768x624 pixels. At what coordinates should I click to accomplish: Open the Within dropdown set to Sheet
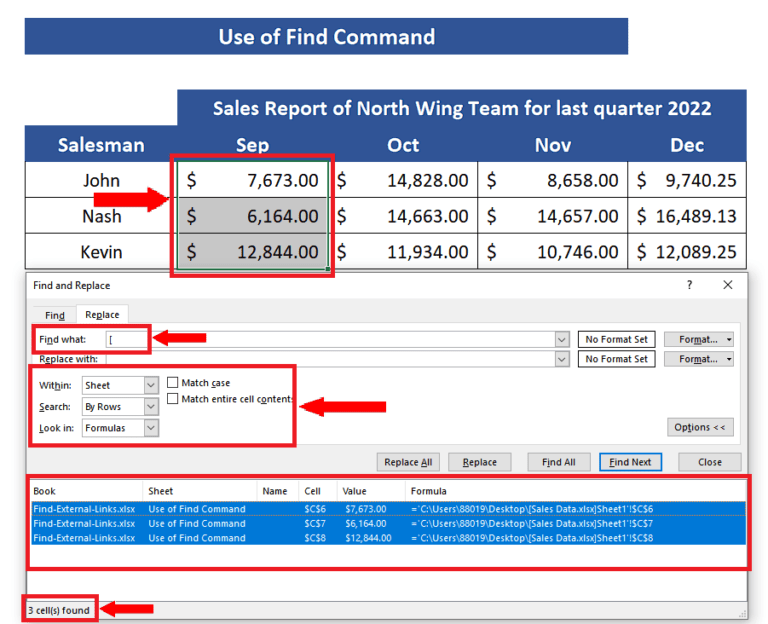[120, 385]
